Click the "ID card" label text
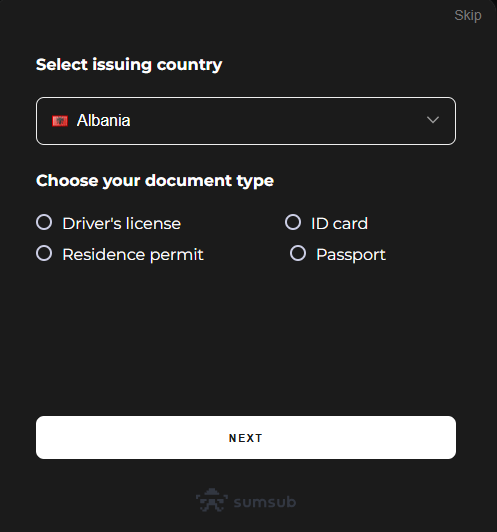The height and width of the screenshot is (532, 497). (x=339, y=224)
